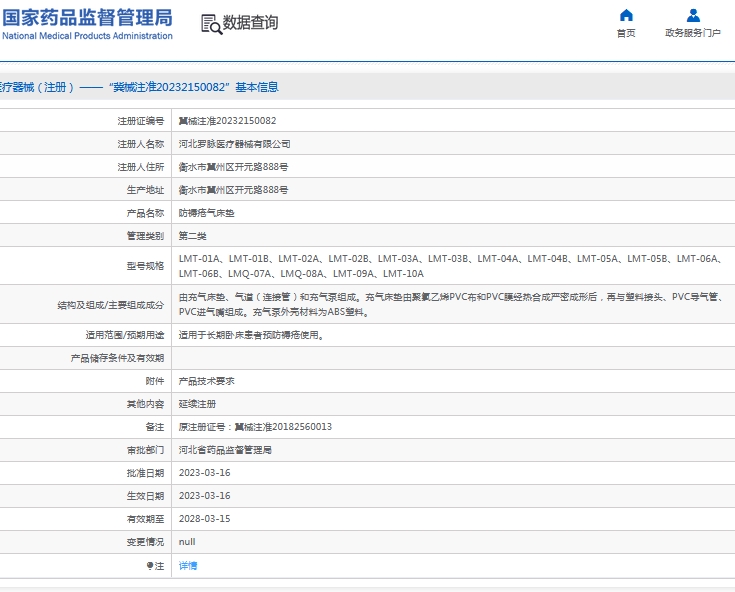Click the 附件 field label
This screenshot has width=735, height=592.
(x=155, y=381)
